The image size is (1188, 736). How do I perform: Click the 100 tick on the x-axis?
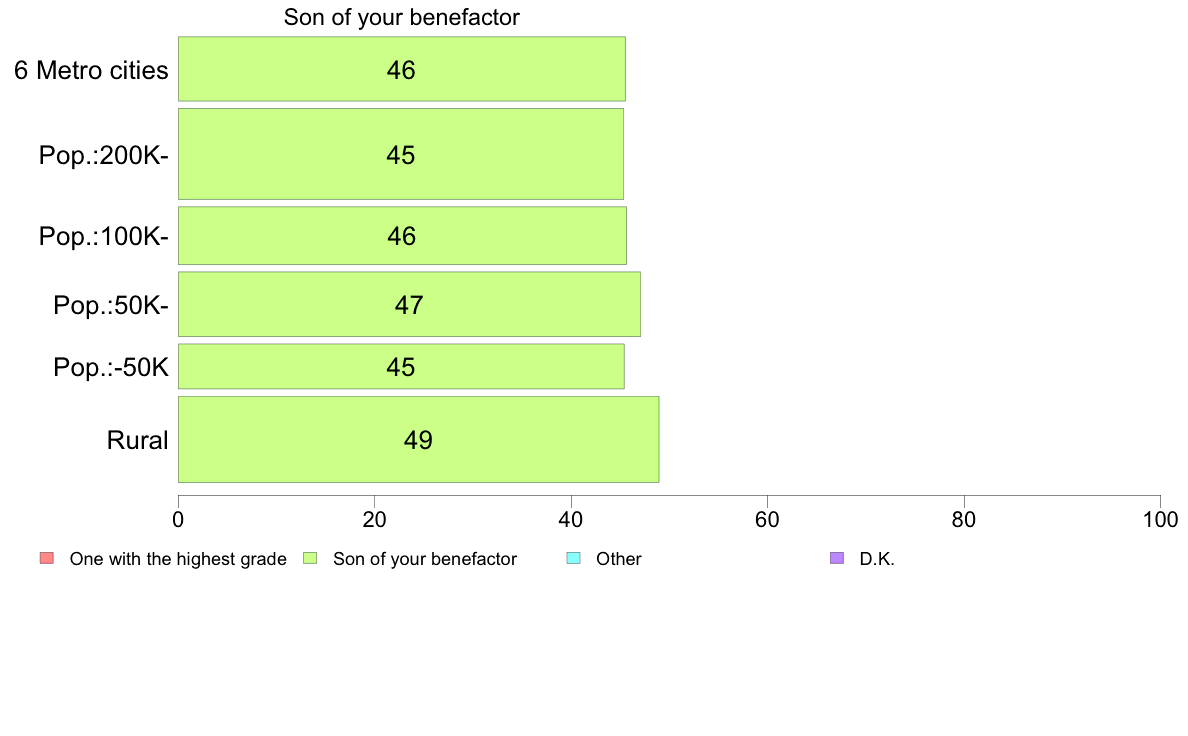coord(1160,519)
